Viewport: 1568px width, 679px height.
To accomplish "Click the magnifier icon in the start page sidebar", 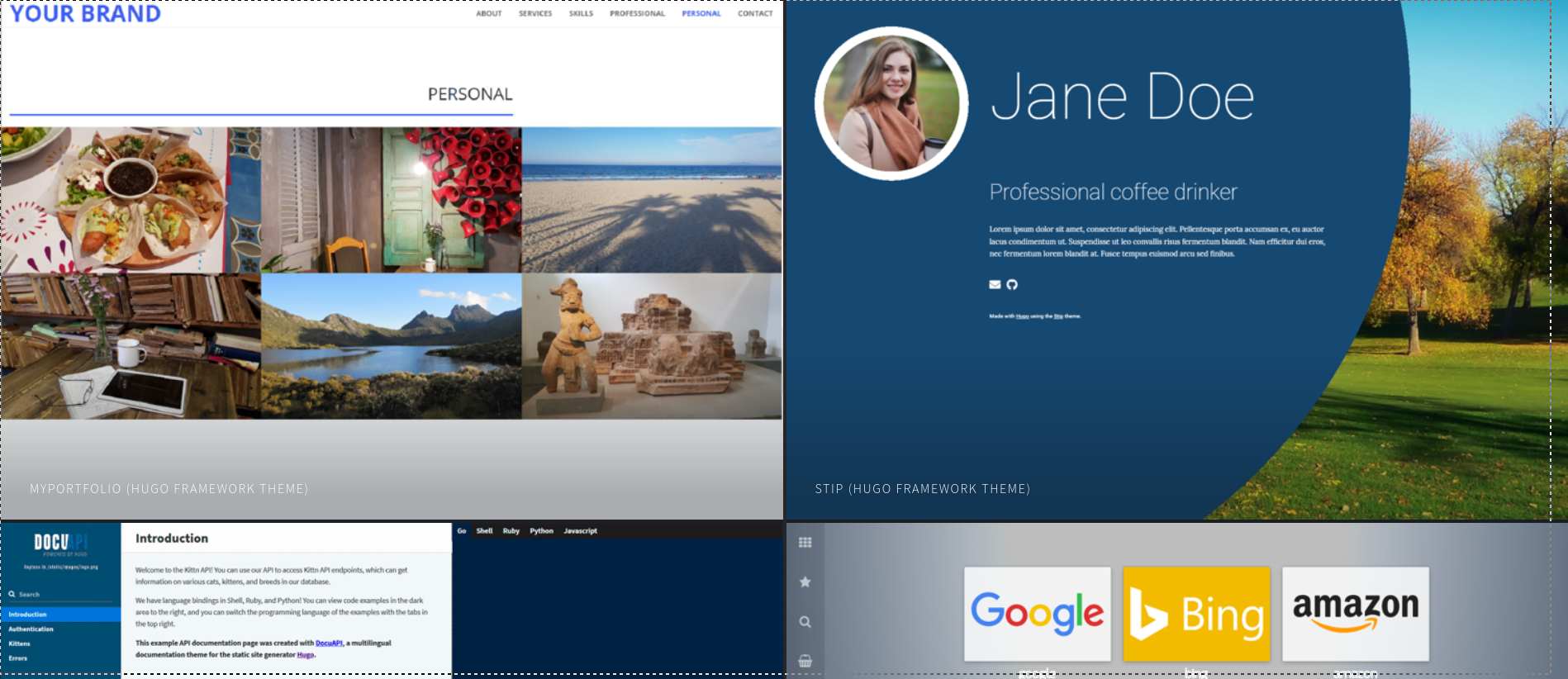I will (805, 622).
